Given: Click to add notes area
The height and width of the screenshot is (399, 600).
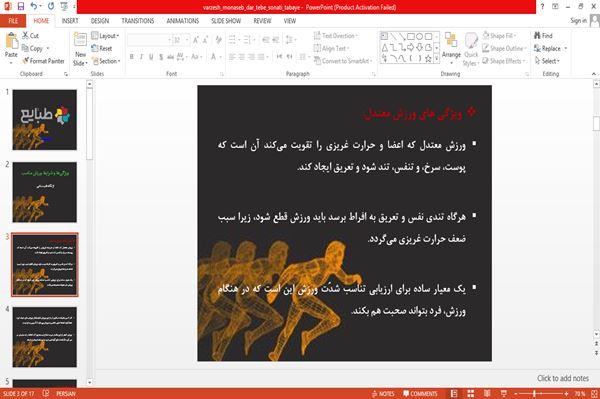Looking at the screenshot, I should (x=562, y=378).
